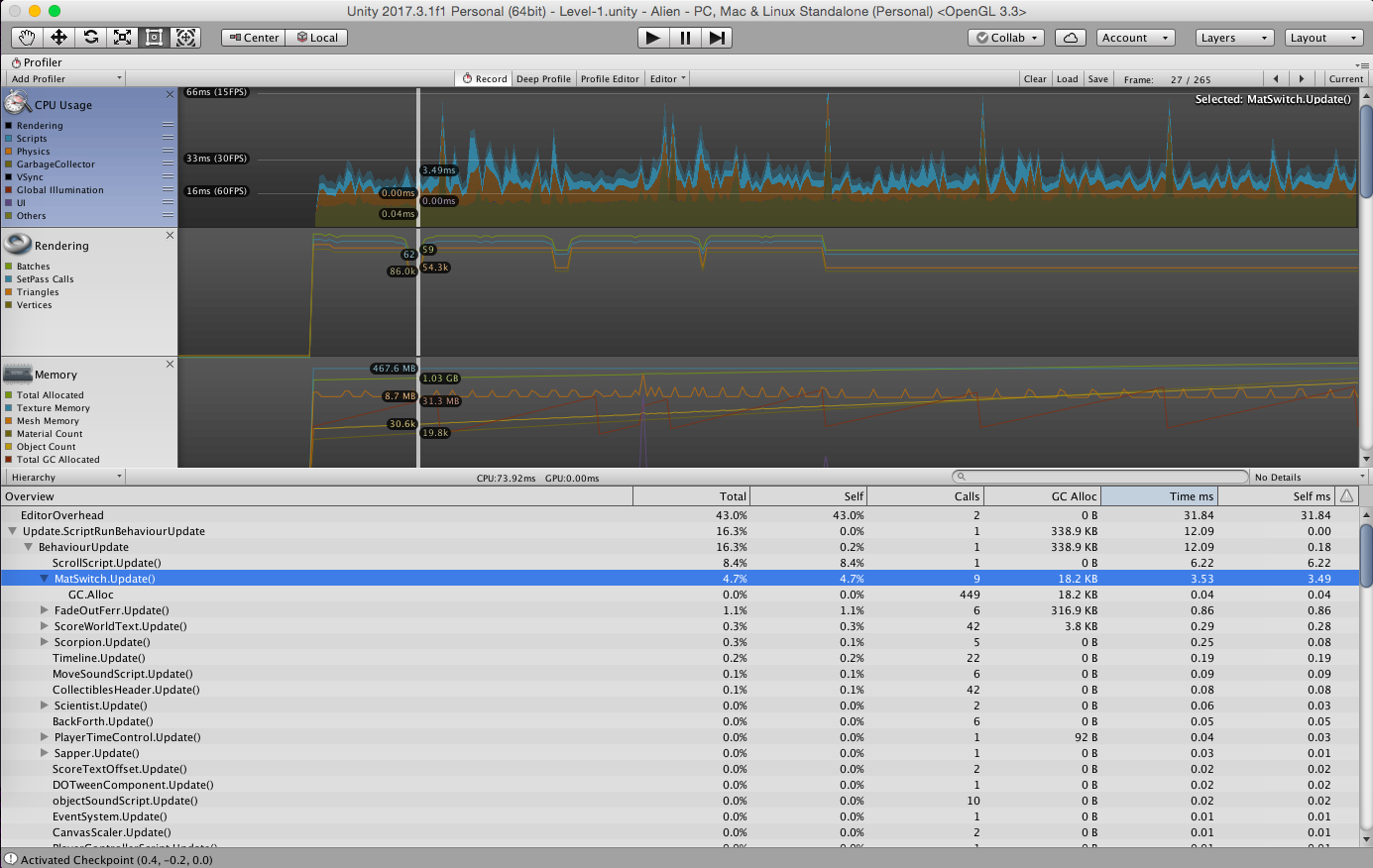This screenshot has height=868, width=1373.
Task: Select the combined Transform tool
Action: point(185,38)
